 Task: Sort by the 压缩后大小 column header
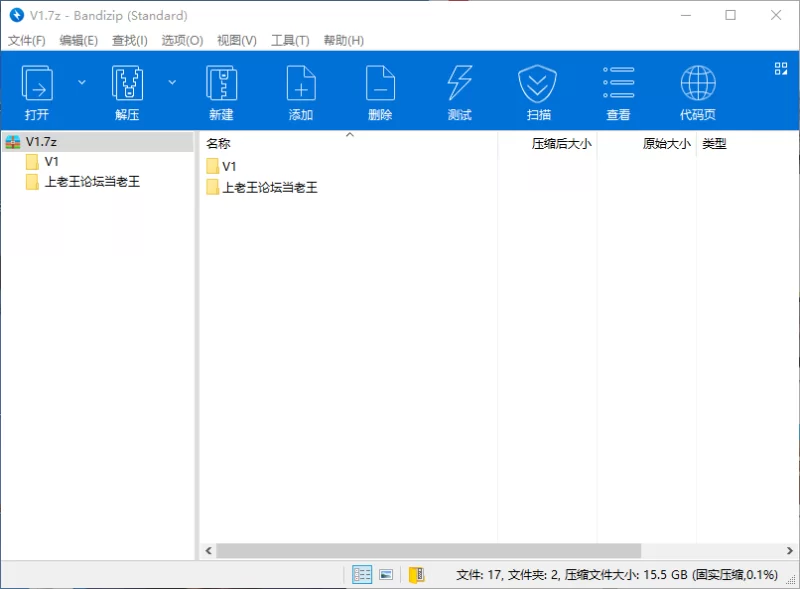547,143
